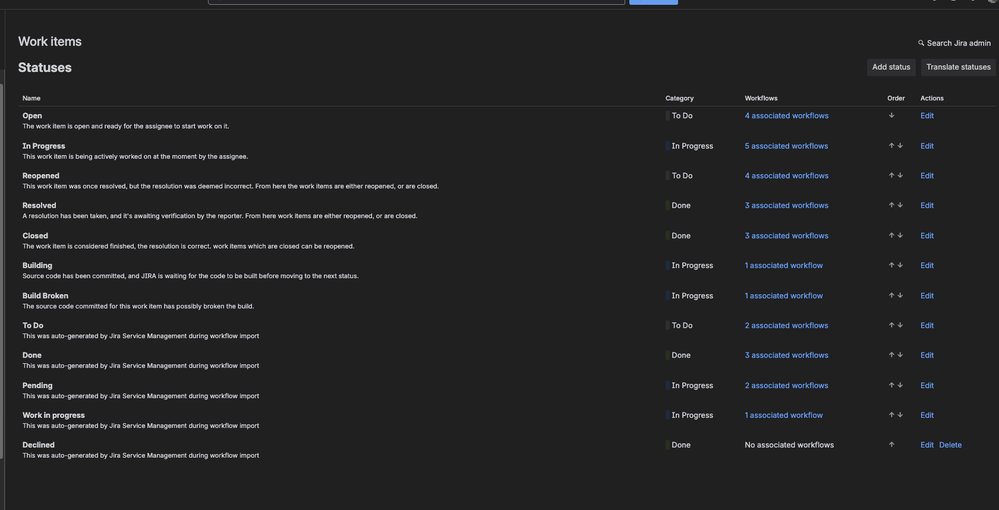
Task: Click the Add status button
Action: tap(891, 67)
